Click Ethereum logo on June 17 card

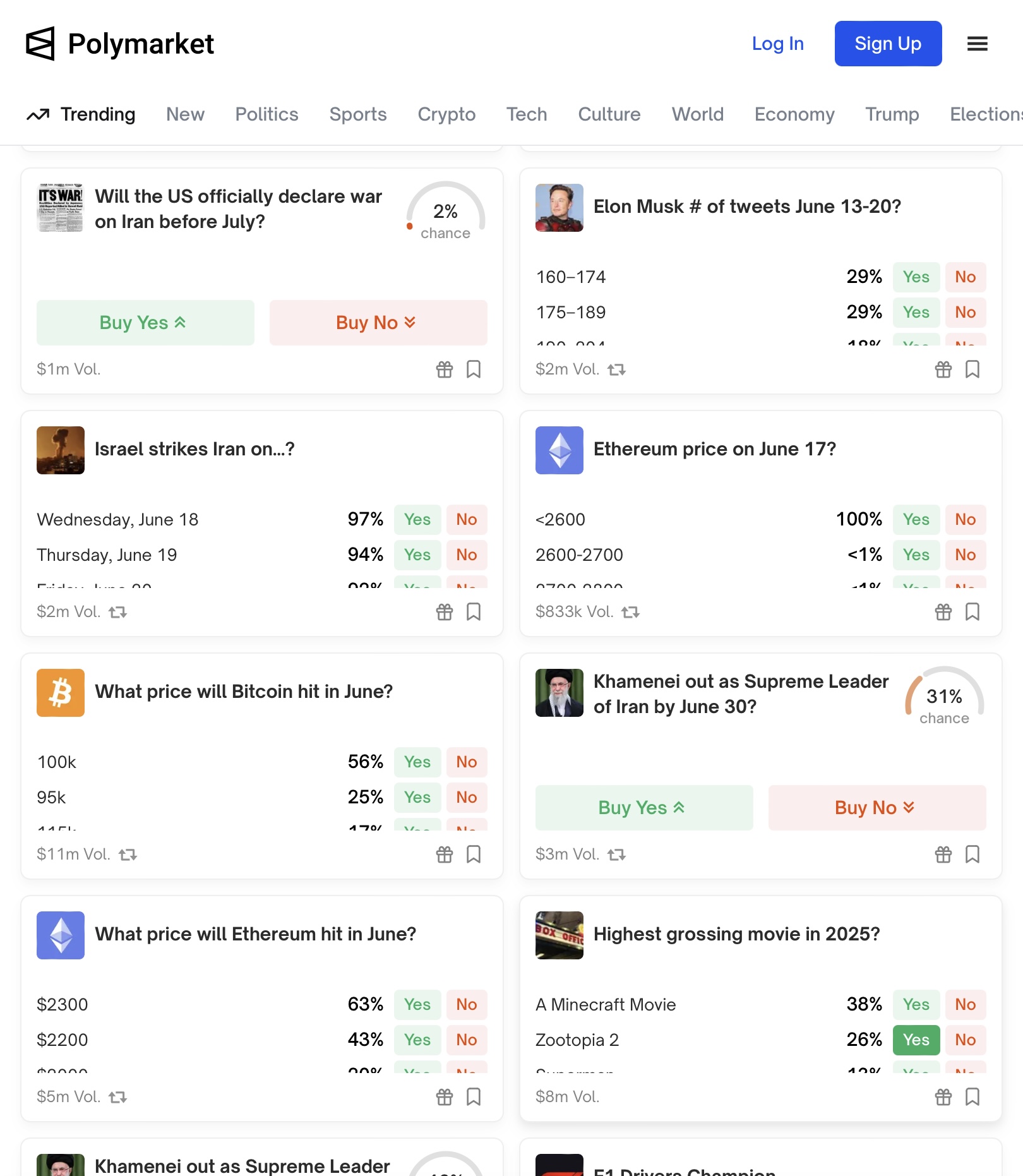[559, 450]
